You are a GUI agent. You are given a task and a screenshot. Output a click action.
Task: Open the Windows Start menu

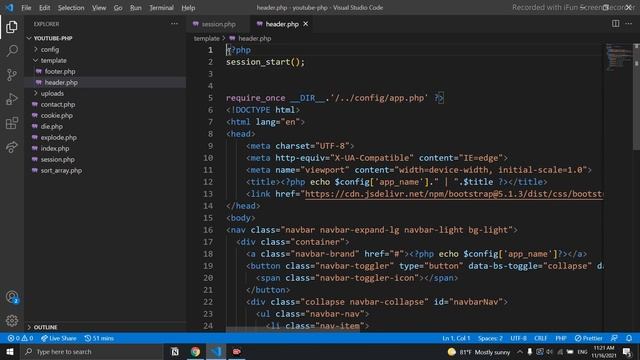pyautogui.click(x=10, y=351)
